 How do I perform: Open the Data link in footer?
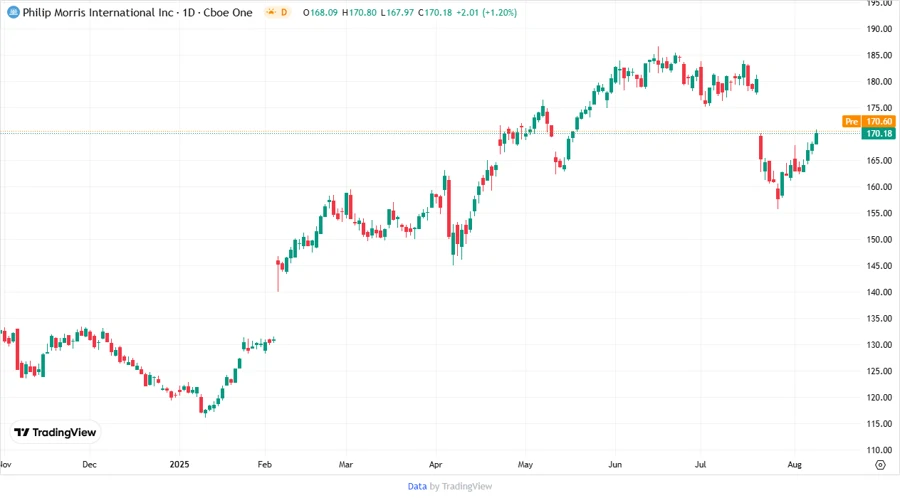417,486
